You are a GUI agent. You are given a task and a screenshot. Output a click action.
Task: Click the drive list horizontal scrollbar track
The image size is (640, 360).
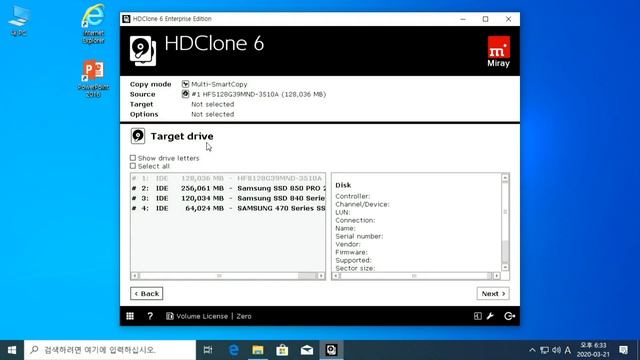(228, 276)
